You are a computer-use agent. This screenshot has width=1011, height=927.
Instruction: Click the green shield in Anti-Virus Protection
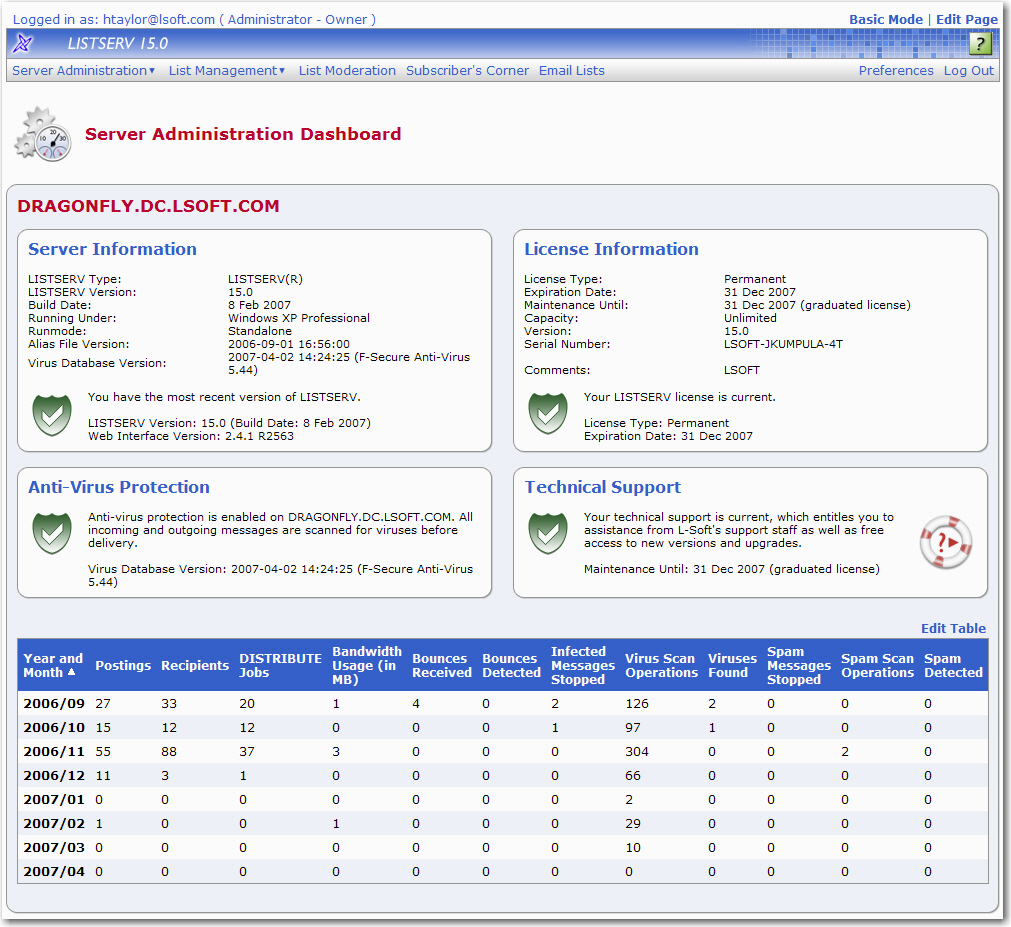click(52, 533)
